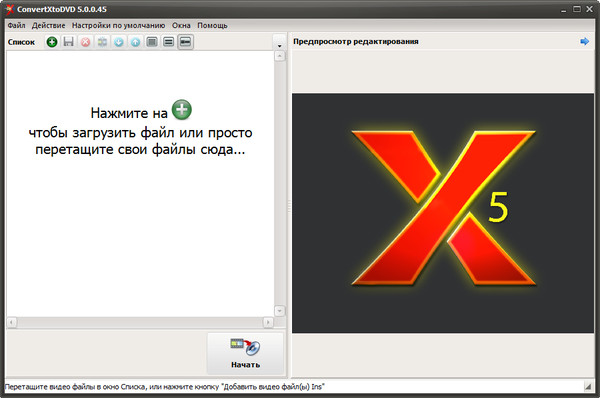Click the Начать conversion button
Image resolution: width=600 pixels, height=398 pixels.
[245, 353]
